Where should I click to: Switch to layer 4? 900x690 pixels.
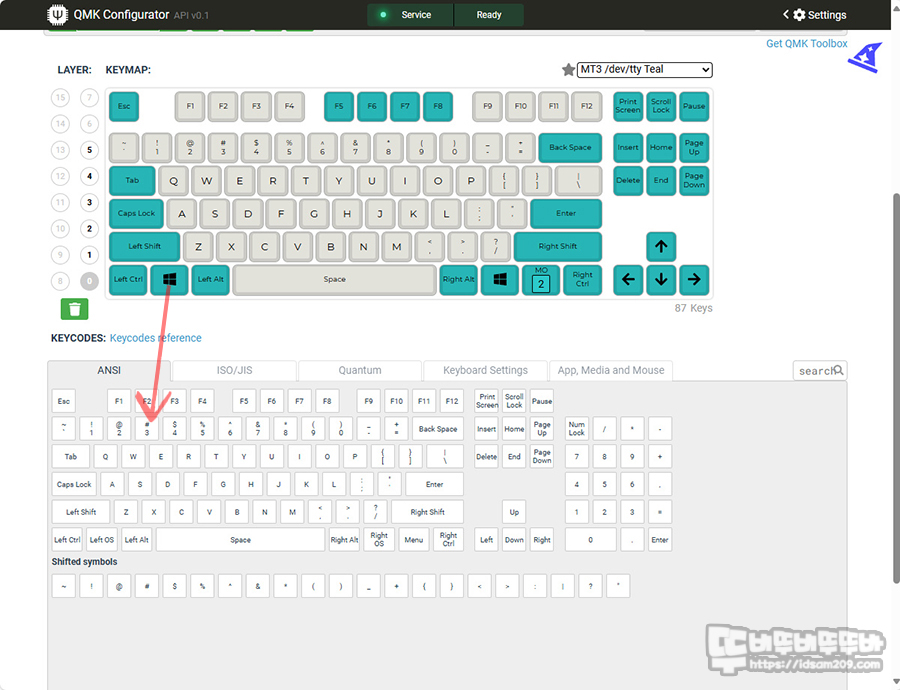(89, 176)
